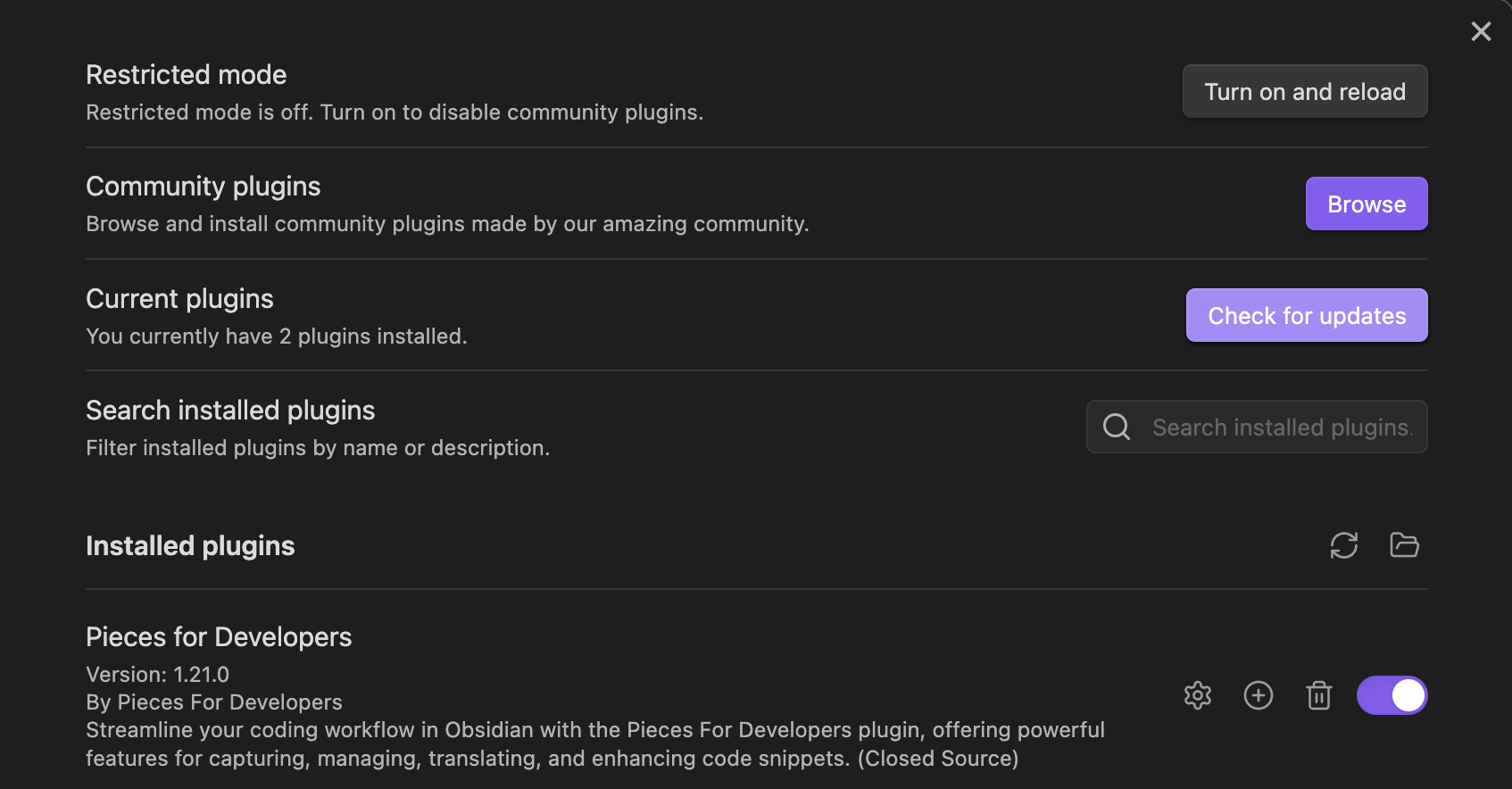Click the Pieces plugin description paragraph
This screenshot has height=789, width=1512.
tap(595, 744)
